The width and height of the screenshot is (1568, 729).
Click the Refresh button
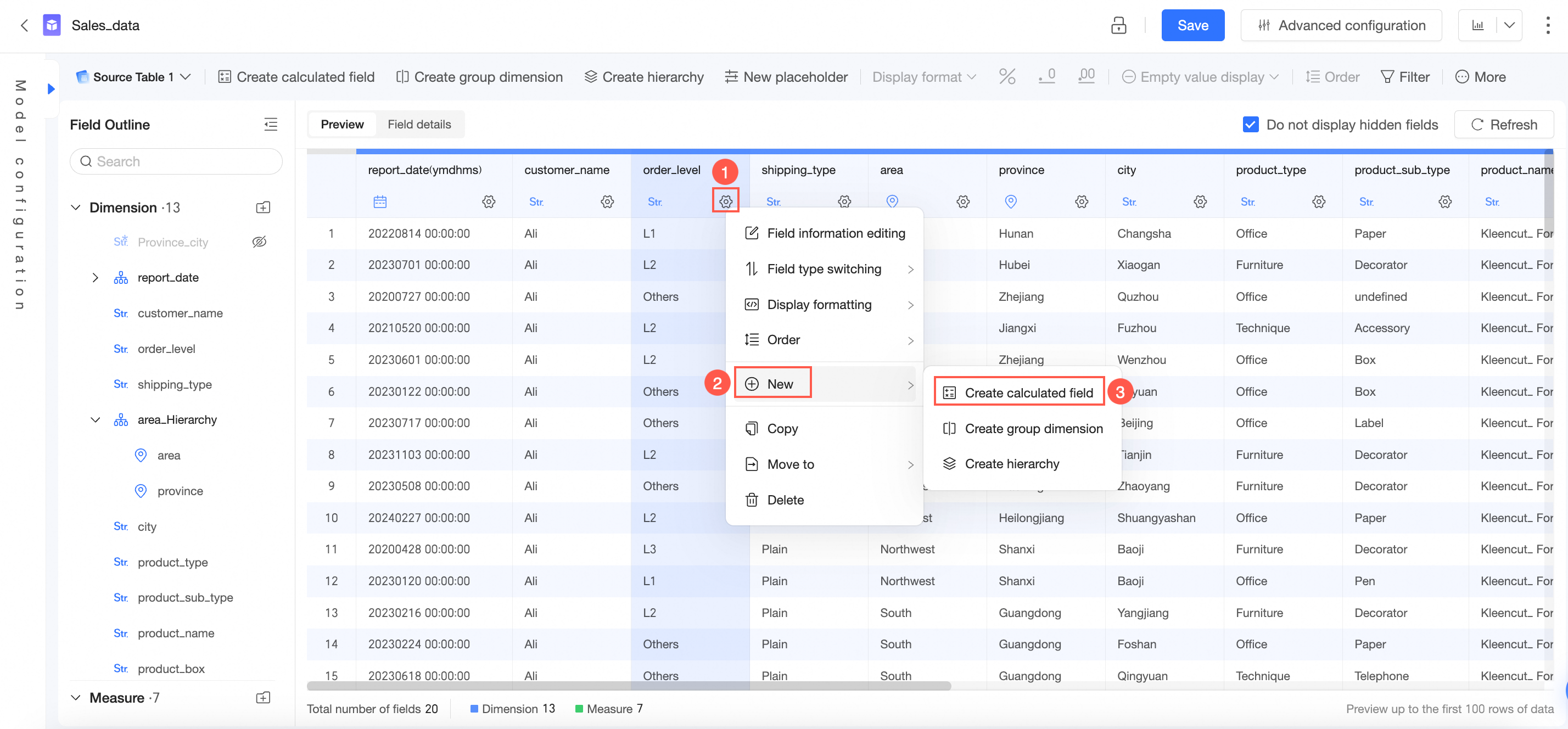[1503, 125]
